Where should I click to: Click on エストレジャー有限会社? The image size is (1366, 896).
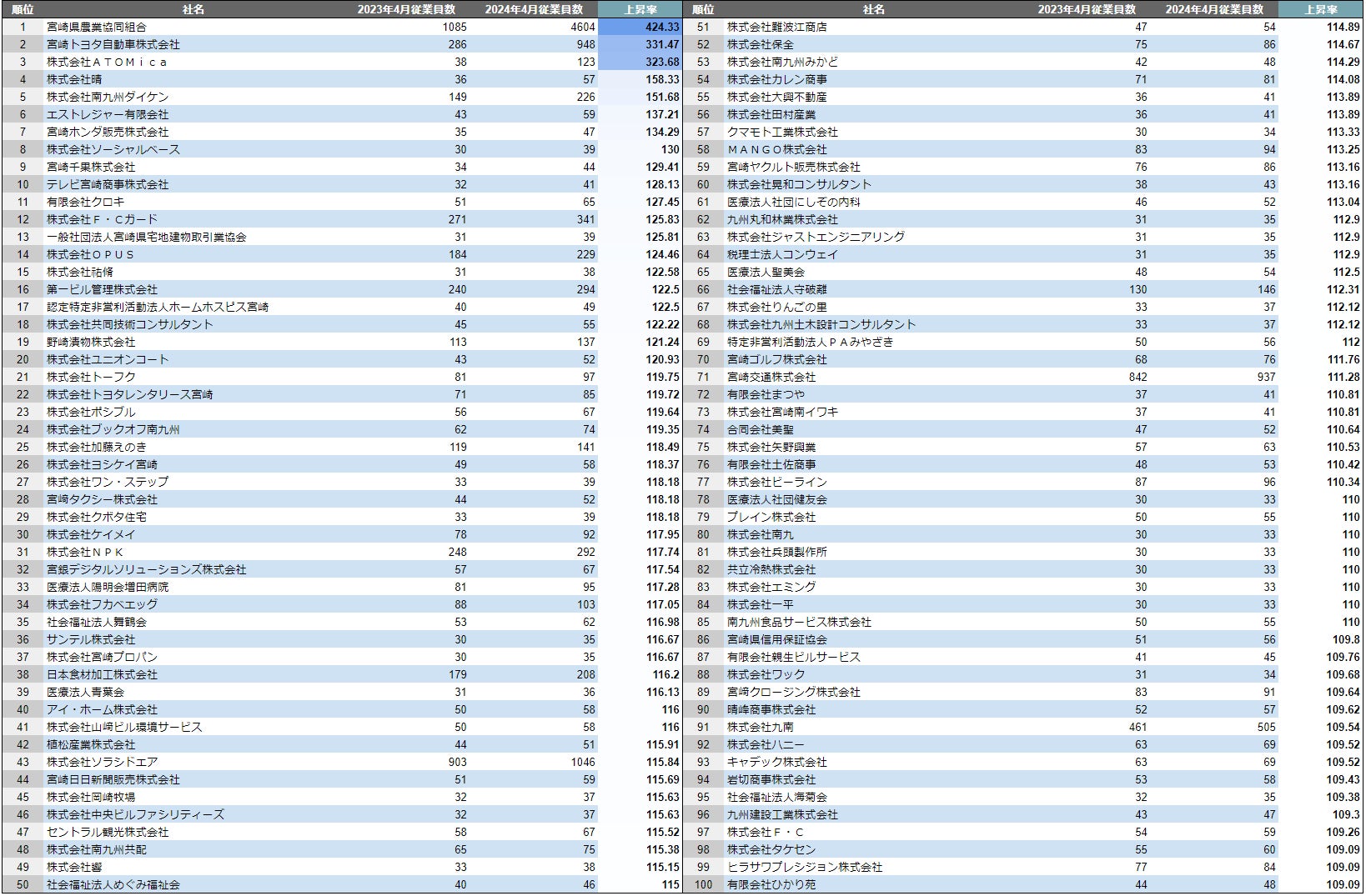tap(108, 114)
